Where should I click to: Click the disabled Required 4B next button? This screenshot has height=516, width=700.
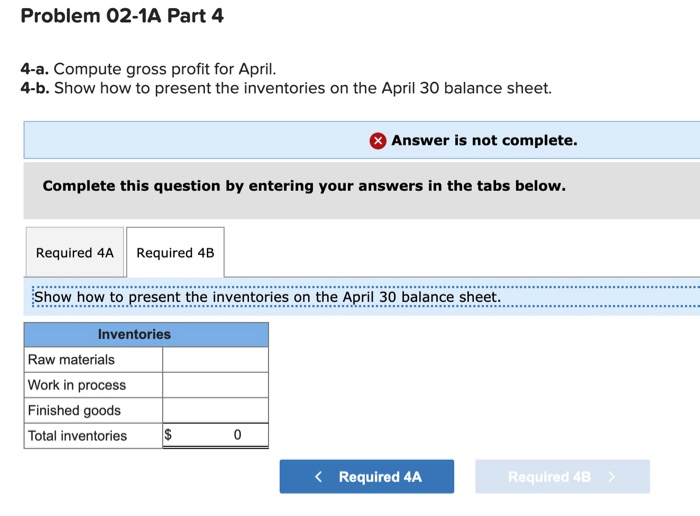tap(562, 477)
